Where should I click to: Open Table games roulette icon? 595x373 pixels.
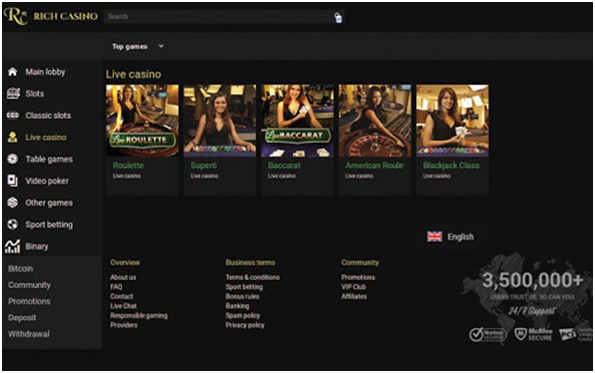tap(13, 159)
